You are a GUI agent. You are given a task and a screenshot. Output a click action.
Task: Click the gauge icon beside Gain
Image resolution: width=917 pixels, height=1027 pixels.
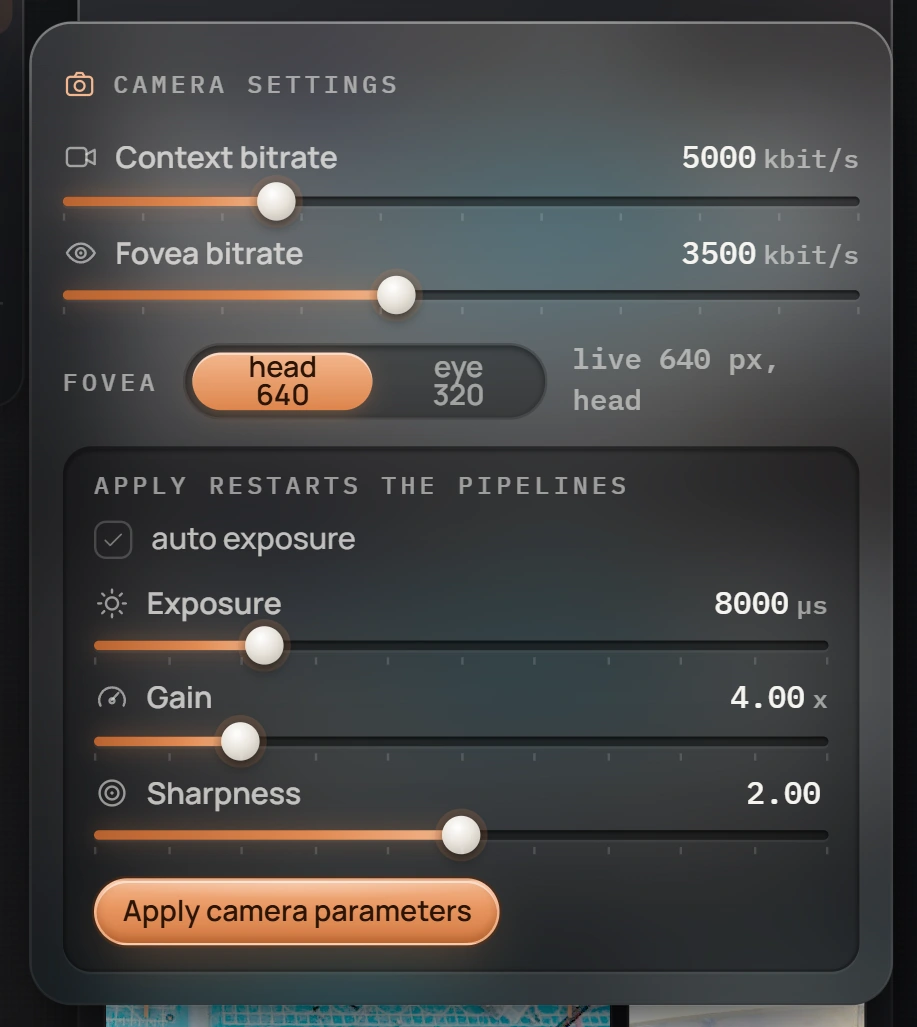112,698
